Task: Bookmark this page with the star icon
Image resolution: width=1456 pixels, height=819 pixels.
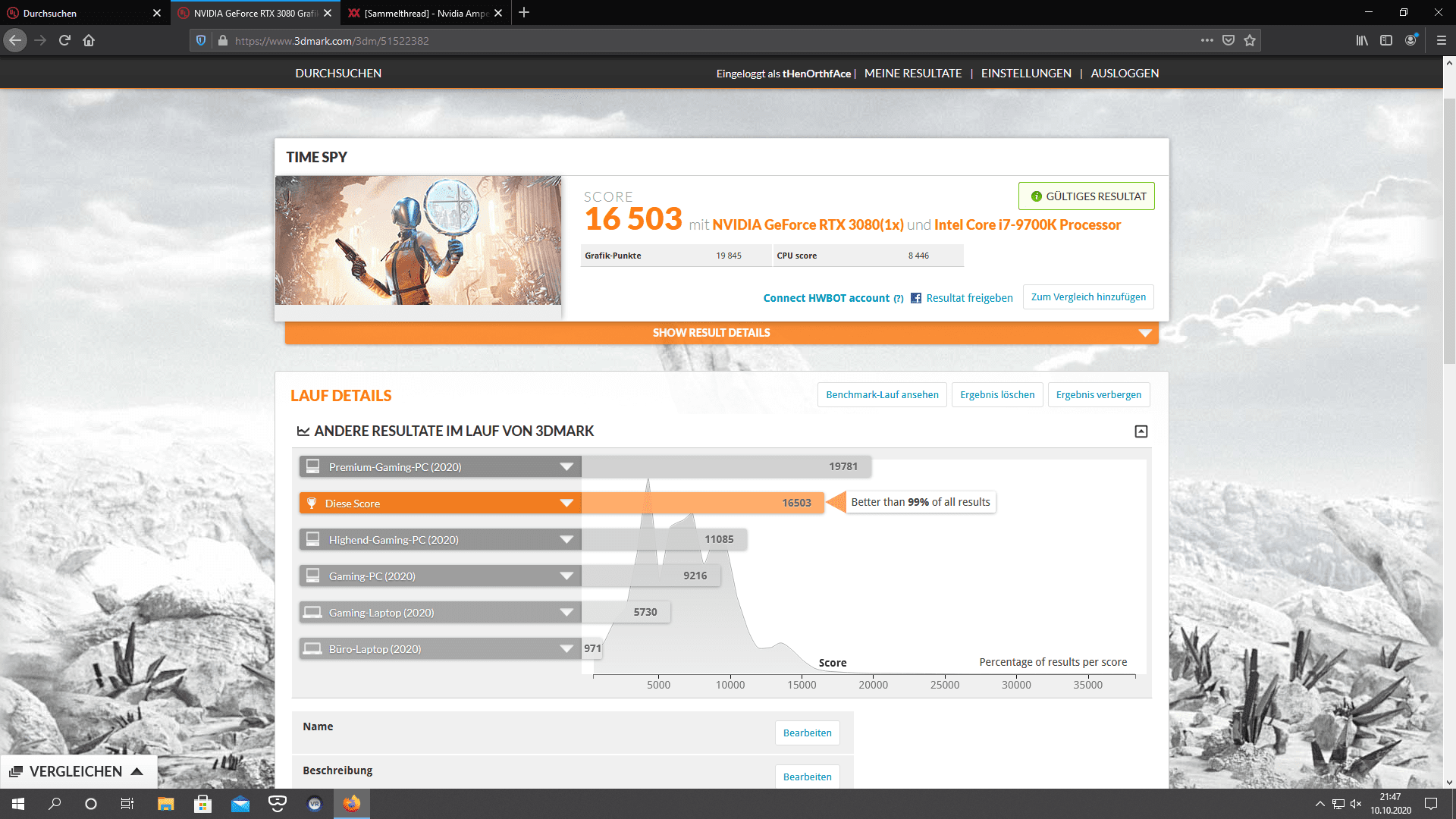Action: coord(1250,40)
